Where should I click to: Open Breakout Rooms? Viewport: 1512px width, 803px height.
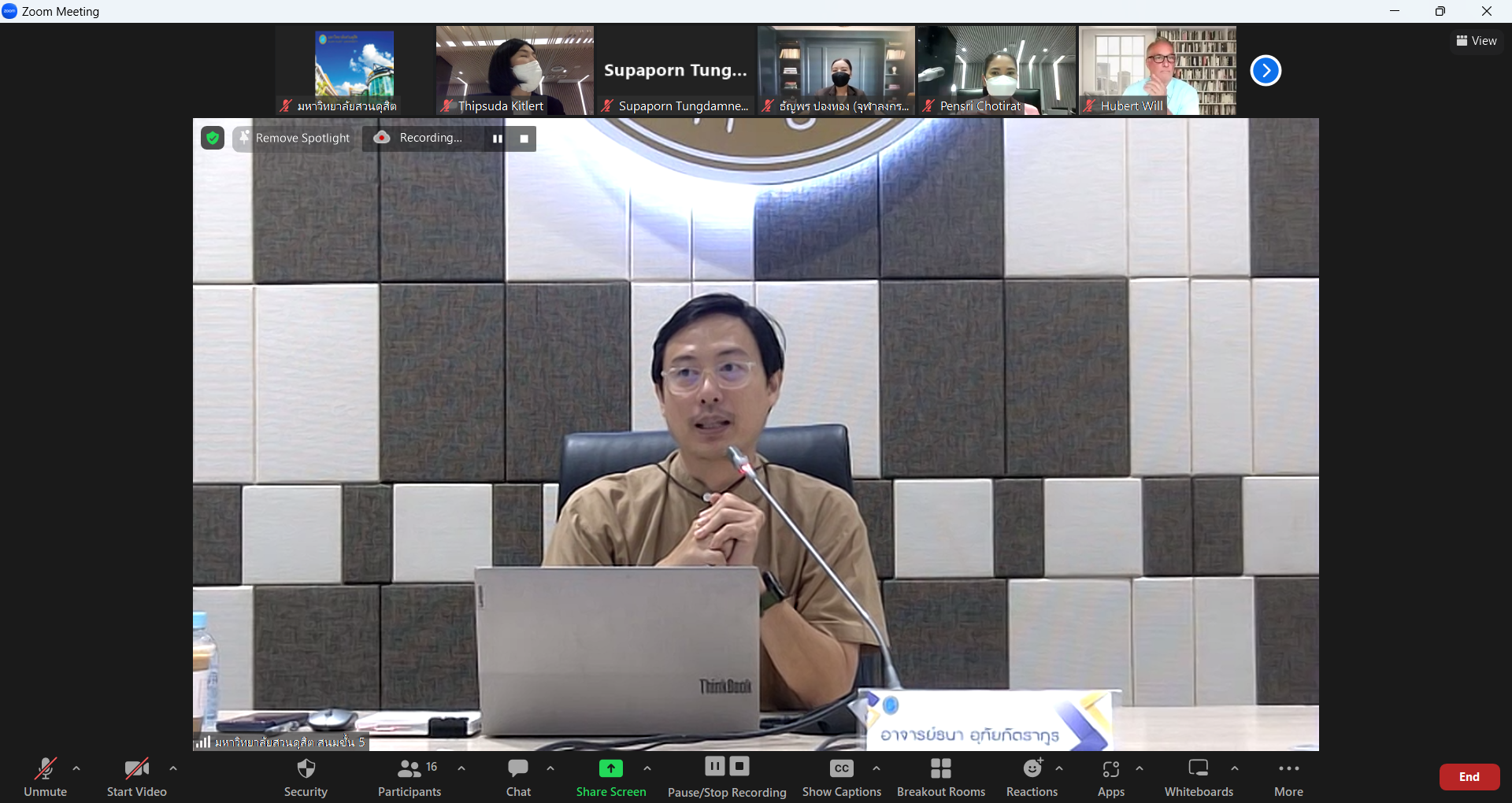tap(941, 777)
